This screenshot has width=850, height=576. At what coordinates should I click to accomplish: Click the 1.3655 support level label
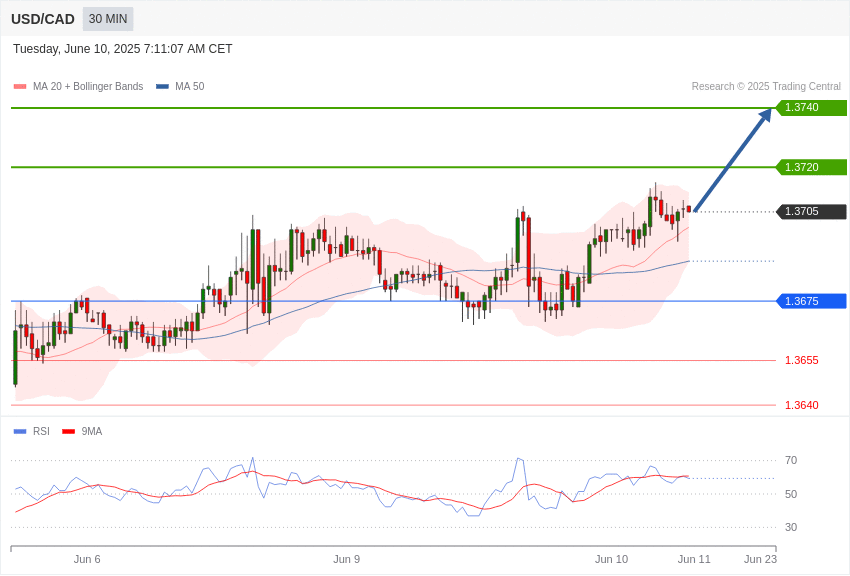coord(802,360)
